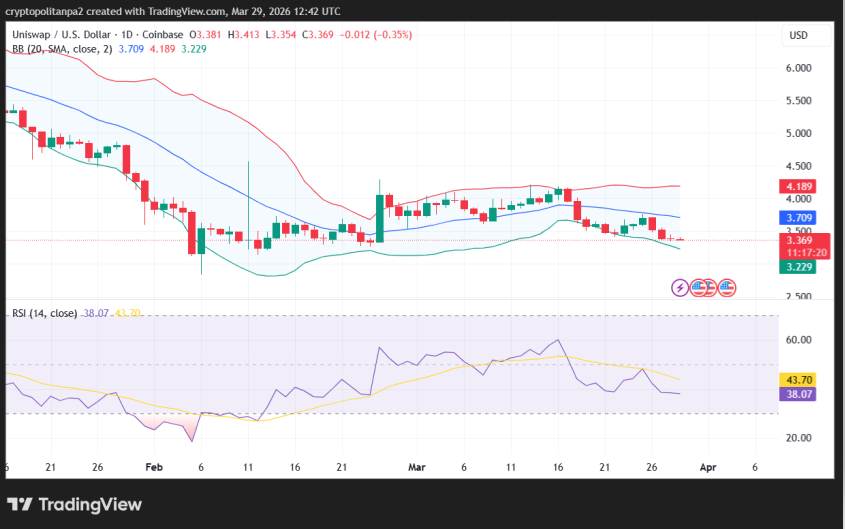
Task: Click the Apr marker on time axis
Action: pos(707,467)
